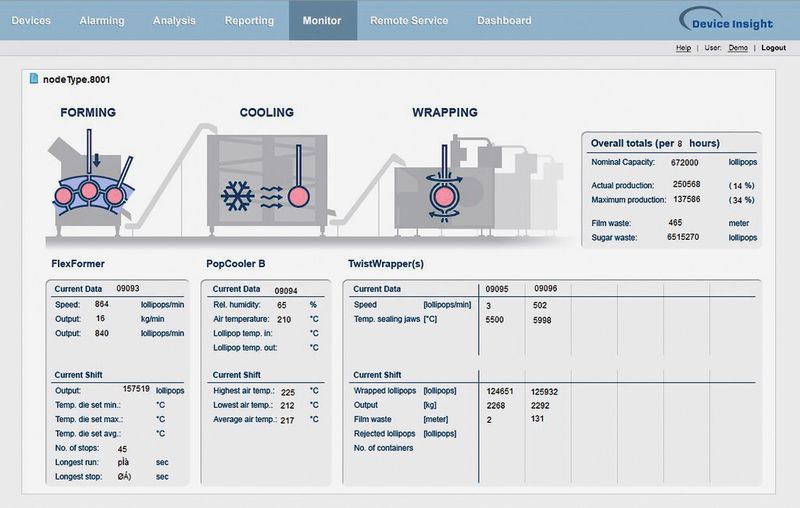Click the forming press down-arrow icon

click(96, 163)
